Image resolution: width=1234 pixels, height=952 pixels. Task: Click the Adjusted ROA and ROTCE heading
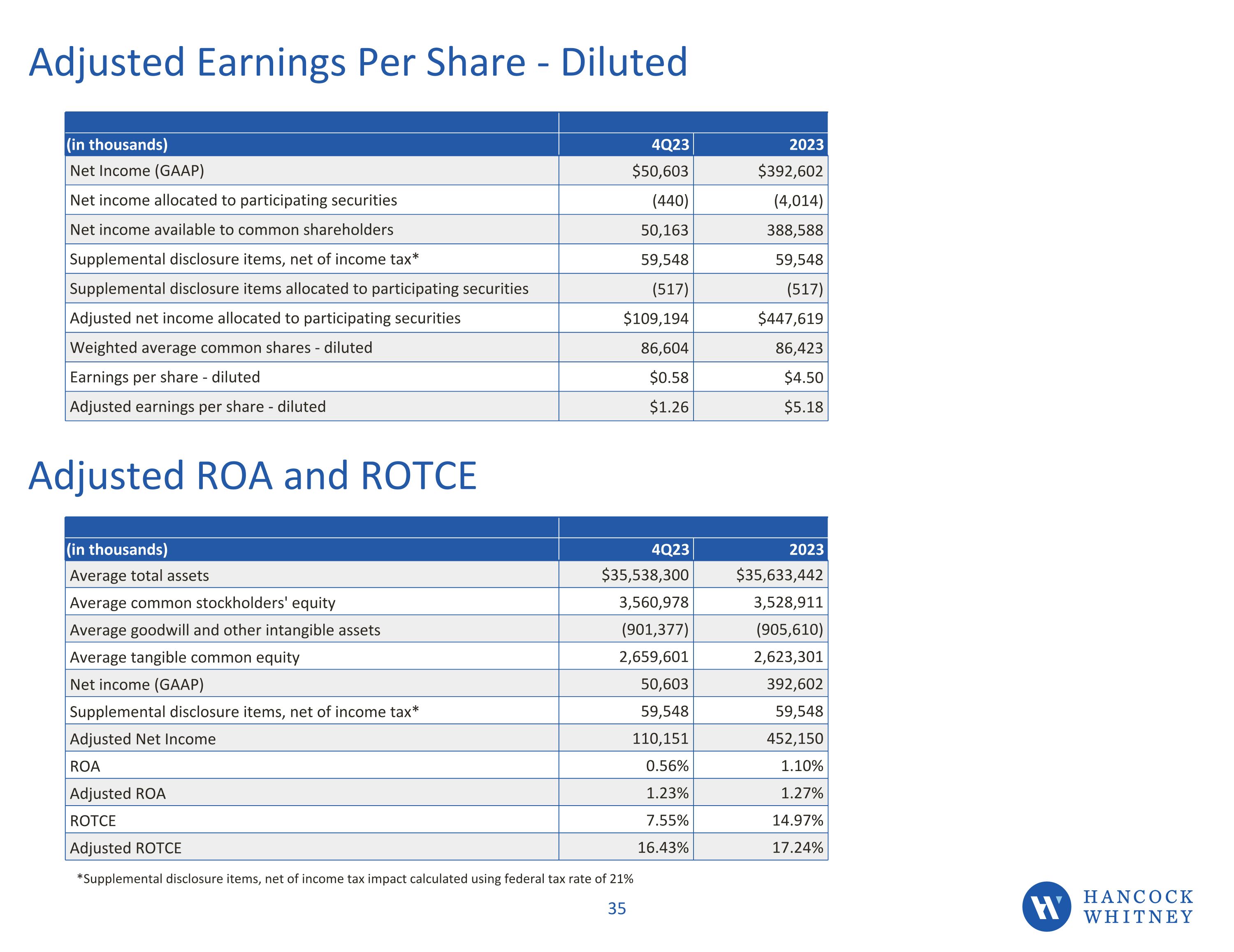pyautogui.click(x=253, y=476)
